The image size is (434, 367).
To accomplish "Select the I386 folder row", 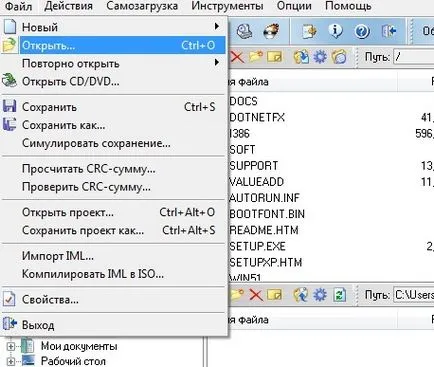I will click(239, 134).
